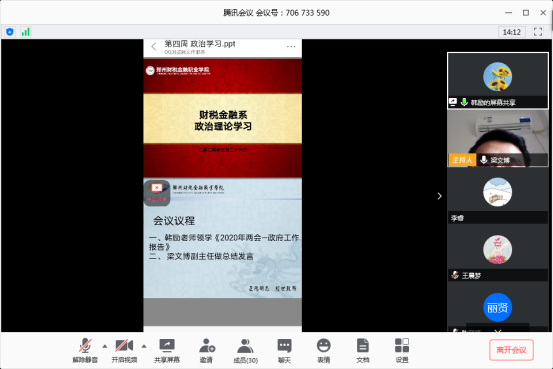Select participant 王晨梦 avatar tile
The height and width of the screenshot is (369, 553).
(498, 250)
